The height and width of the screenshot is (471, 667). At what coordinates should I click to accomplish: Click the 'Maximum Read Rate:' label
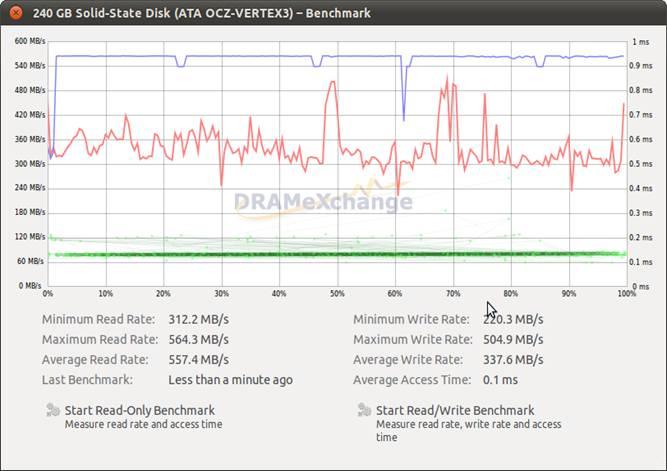[x=100, y=340]
